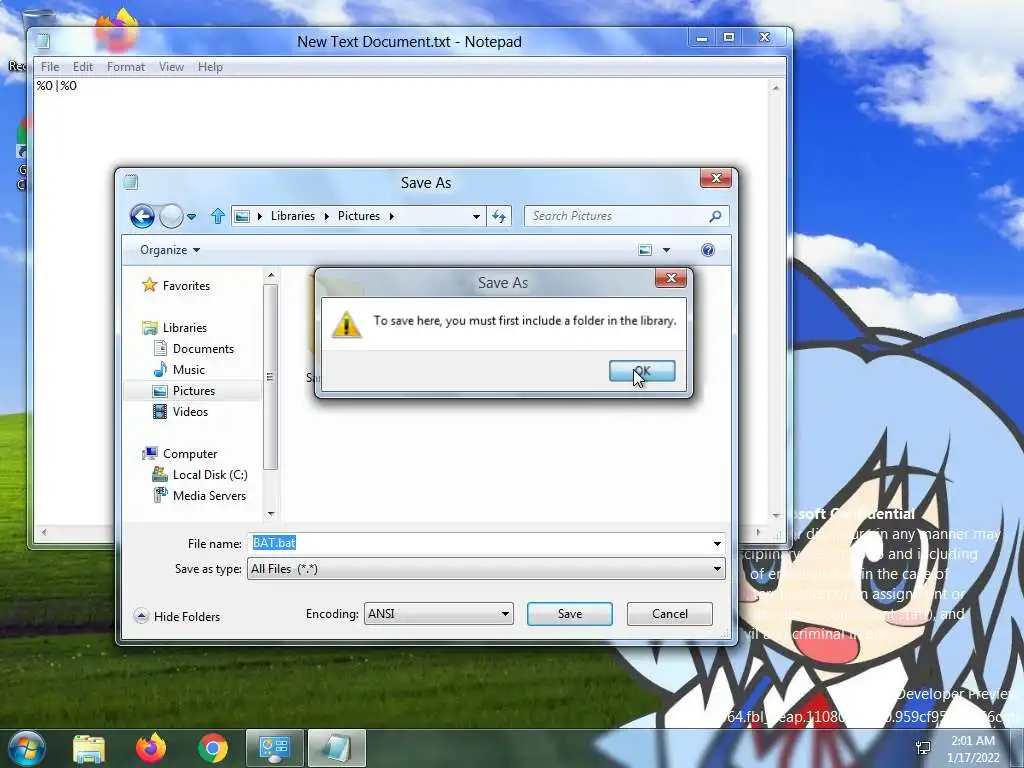Click Hide Folders button
The image size is (1024, 768).
(177, 616)
